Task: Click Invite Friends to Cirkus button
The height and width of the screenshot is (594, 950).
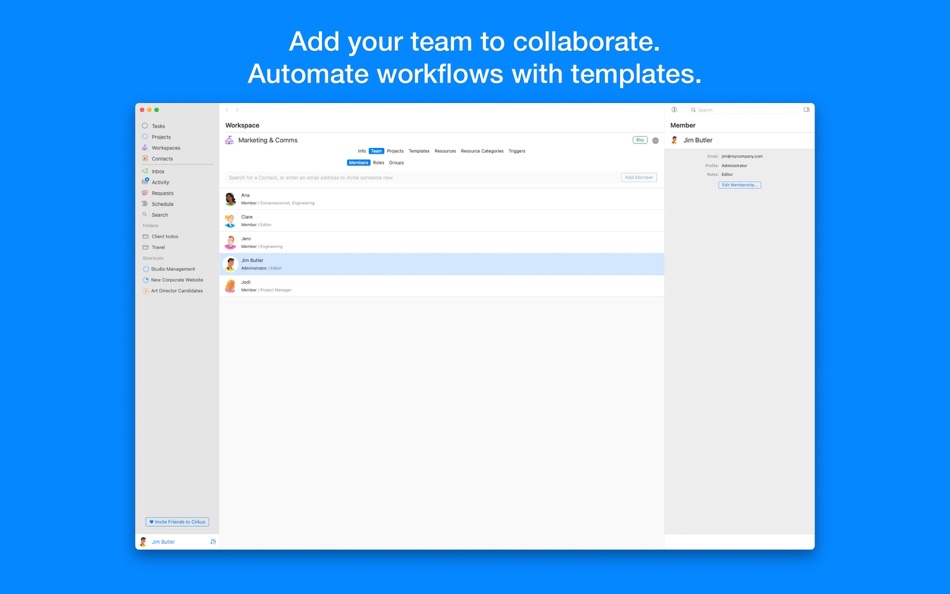Action: [177, 522]
